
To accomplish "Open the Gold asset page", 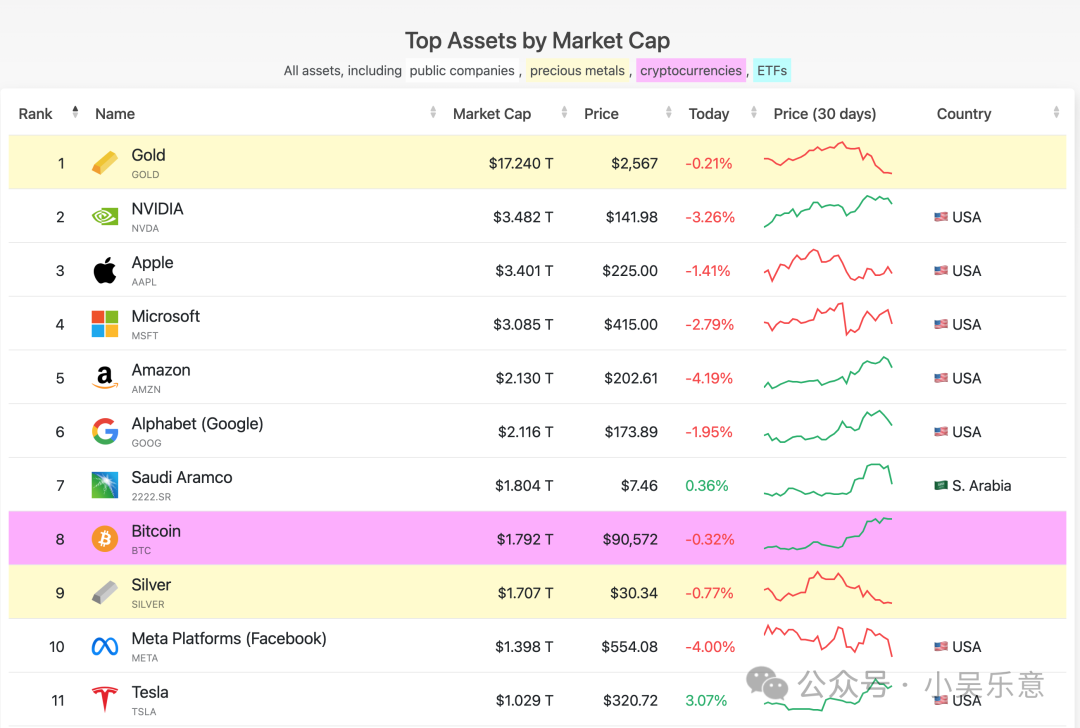I will tap(148, 155).
